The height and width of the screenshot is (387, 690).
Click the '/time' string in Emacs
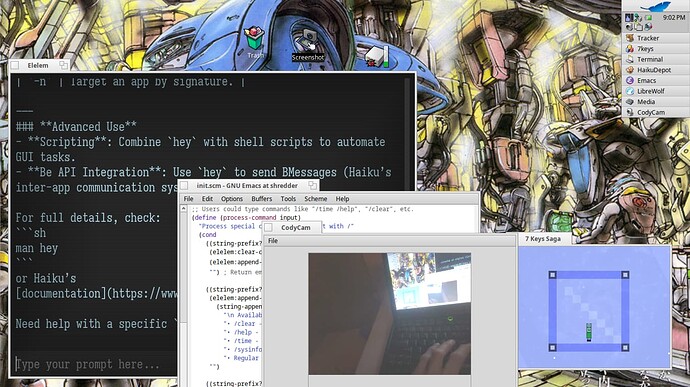click(243, 341)
